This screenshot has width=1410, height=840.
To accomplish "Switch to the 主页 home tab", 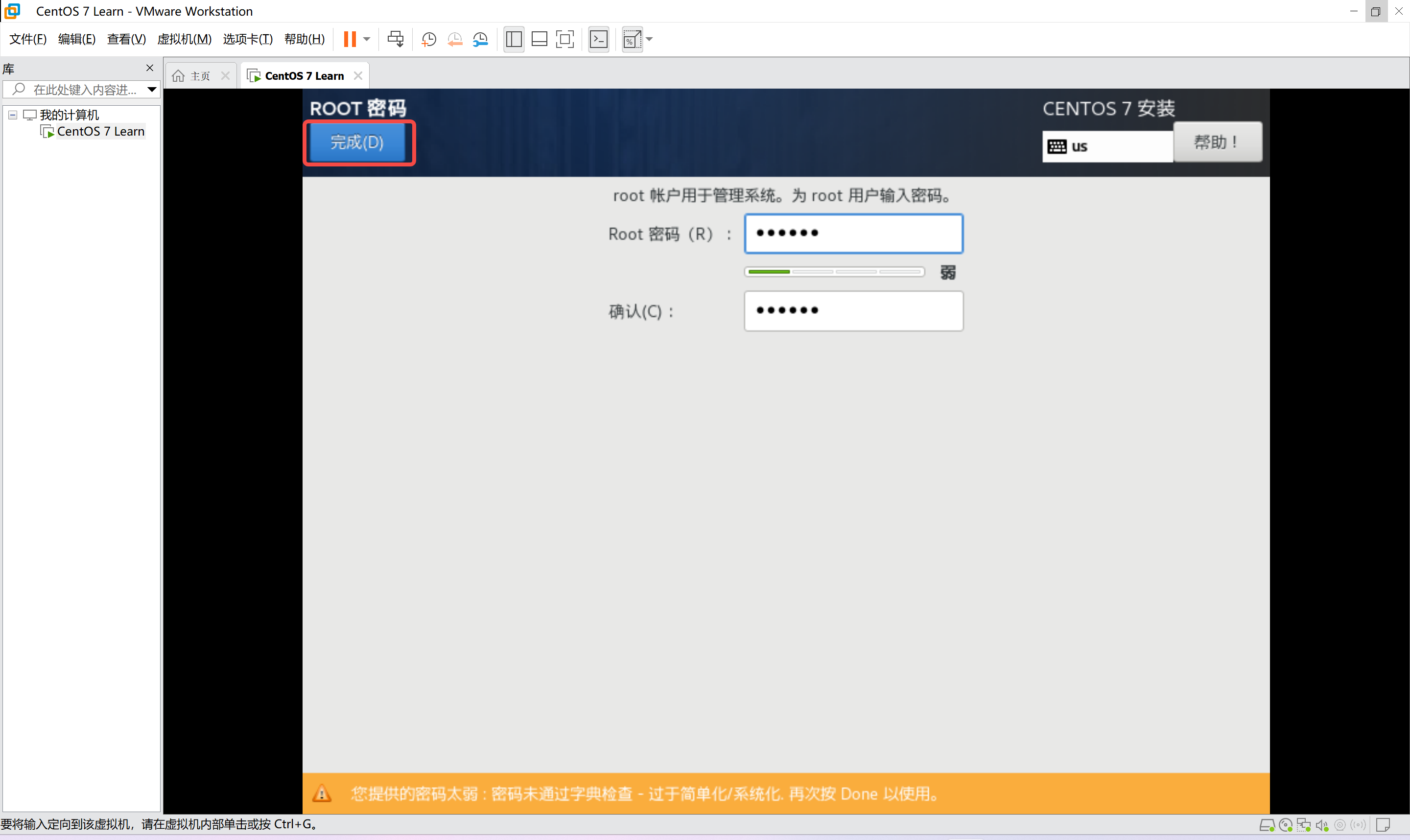I will [200, 76].
